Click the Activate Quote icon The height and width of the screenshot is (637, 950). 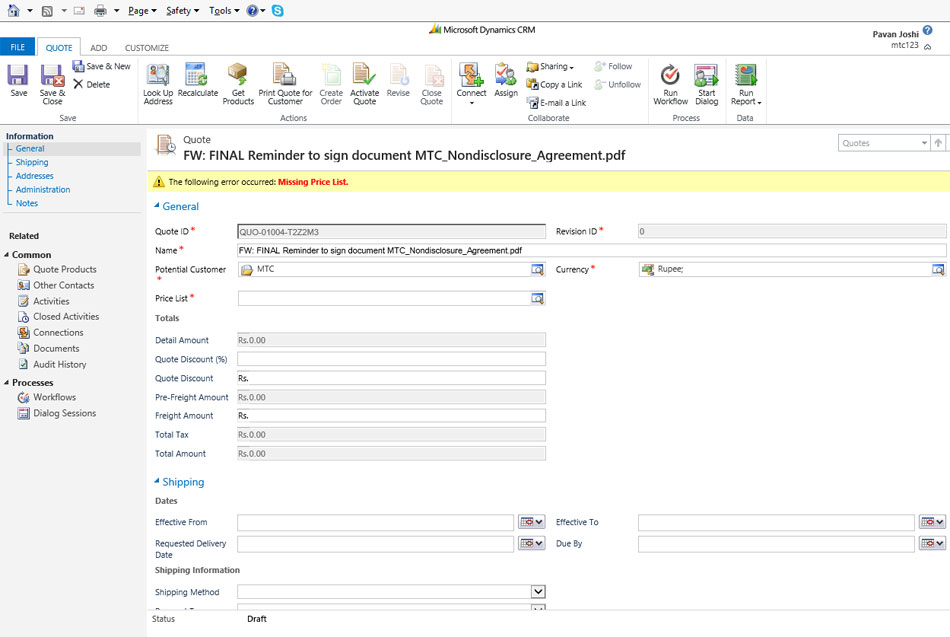(365, 77)
